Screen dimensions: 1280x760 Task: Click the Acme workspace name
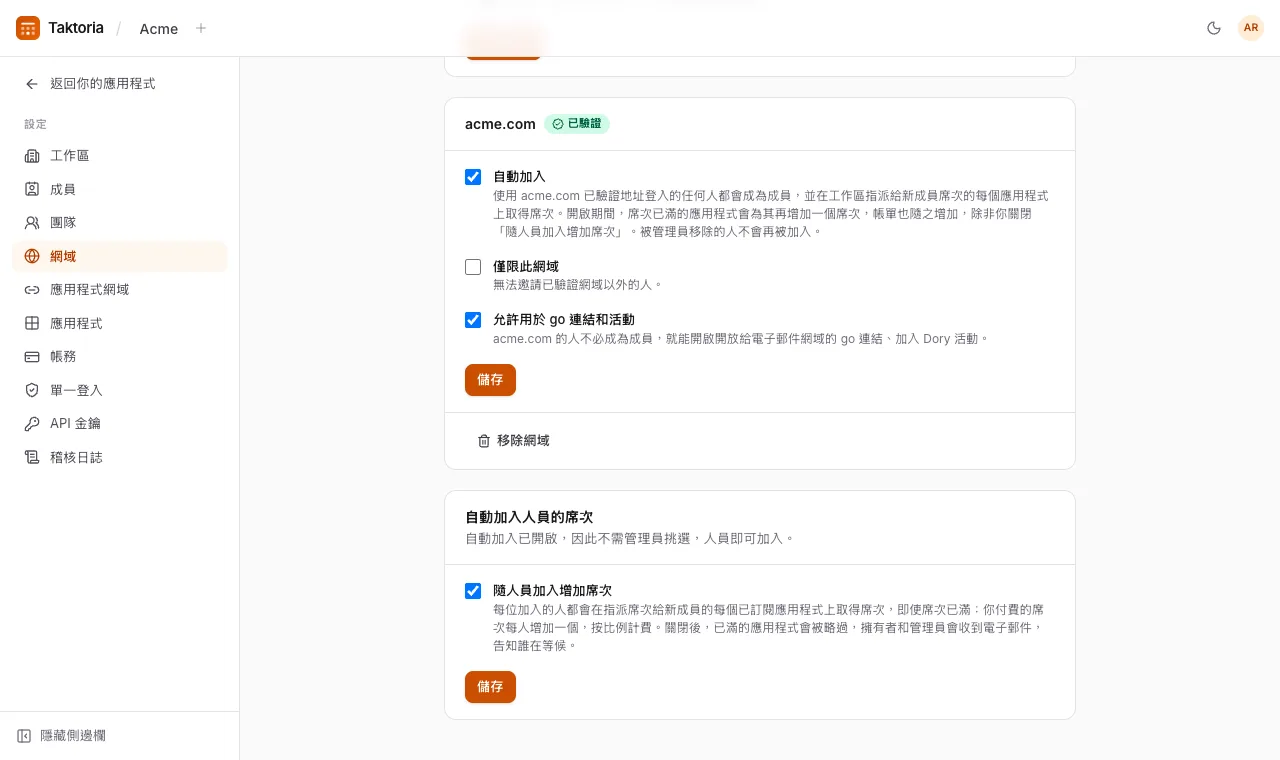(159, 29)
